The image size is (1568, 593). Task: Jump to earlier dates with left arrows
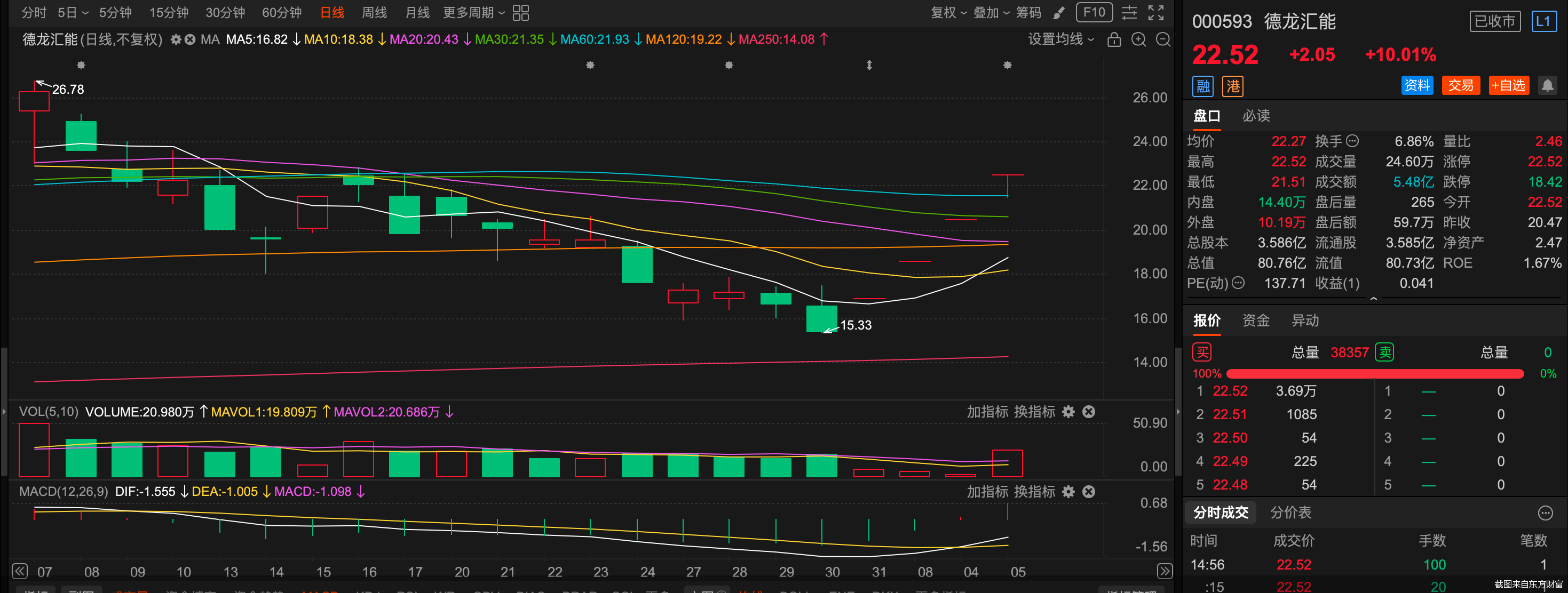(x=19, y=571)
